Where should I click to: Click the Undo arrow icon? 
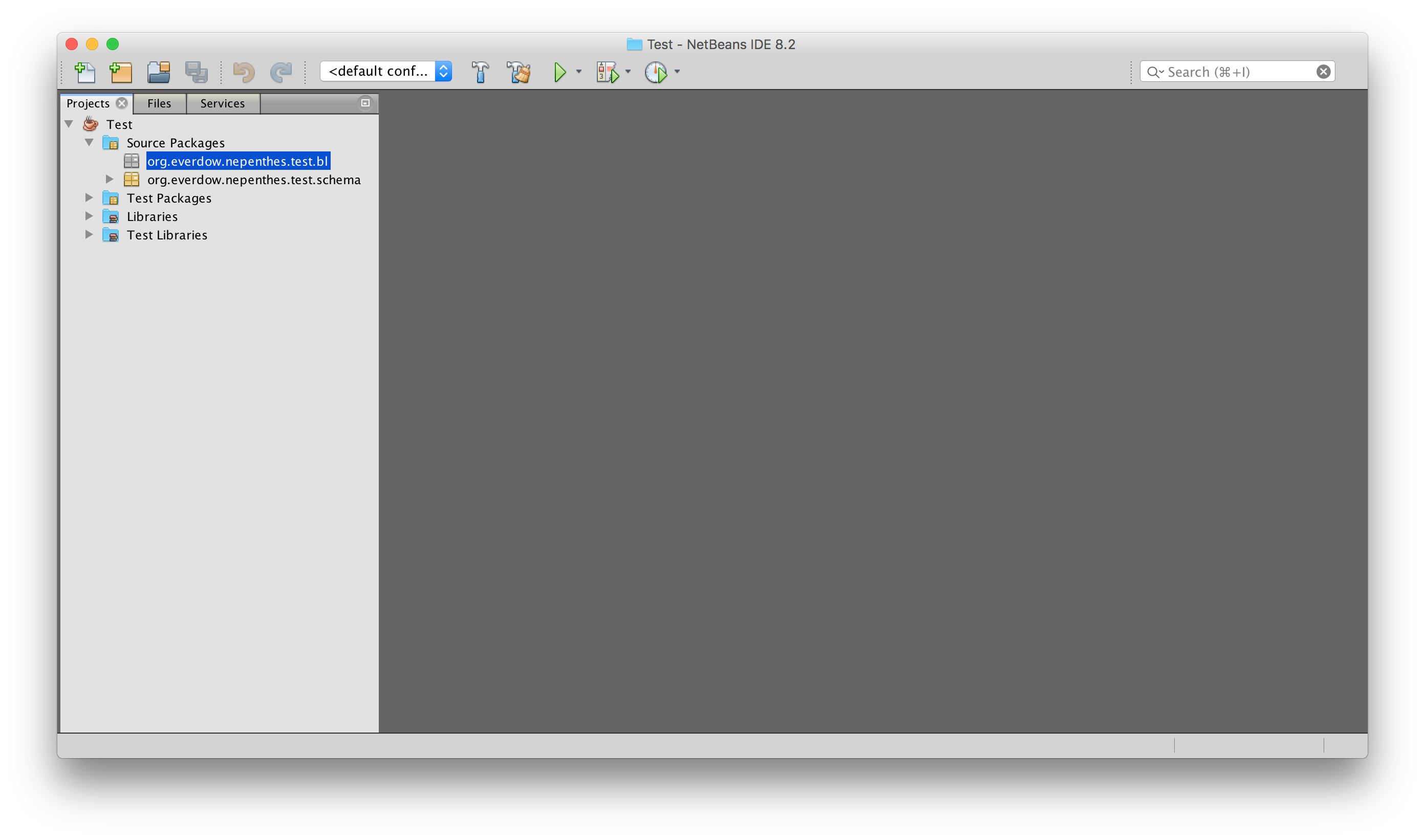tap(244, 72)
